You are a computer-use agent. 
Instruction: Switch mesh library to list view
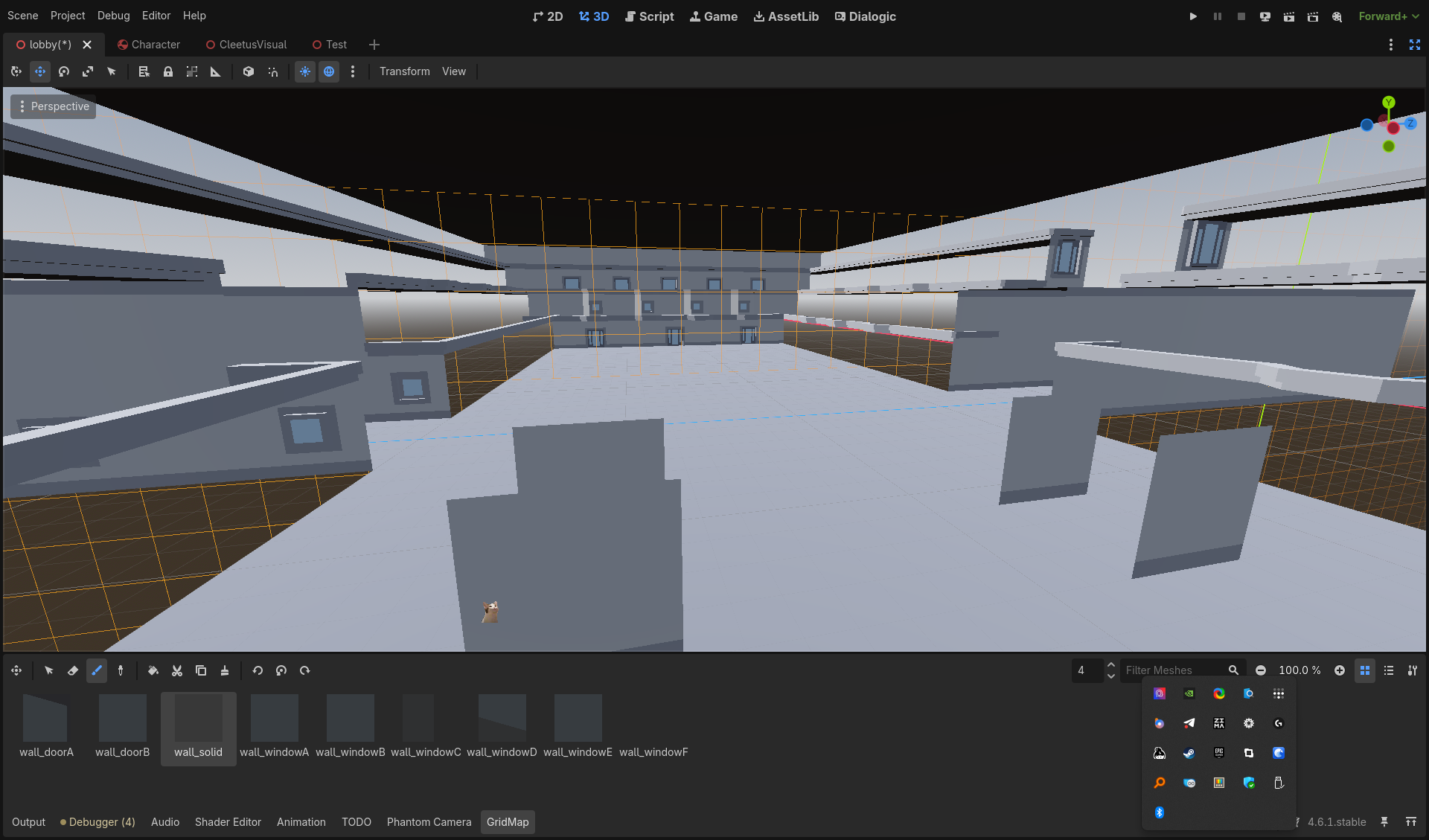[x=1389, y=670]
